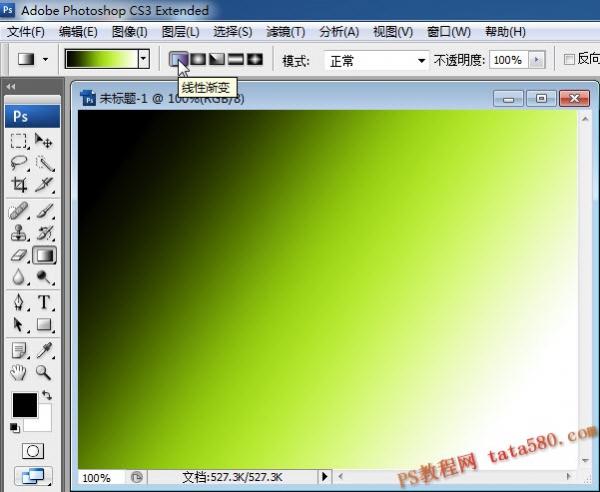The image size is (600, 492).
Task: Change the screen mode button
Action: 33,476
